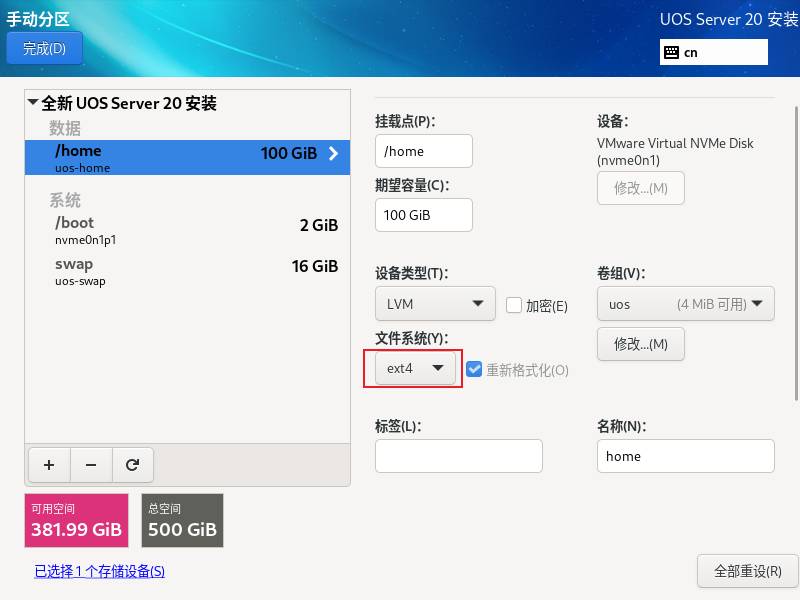The width and height of the screenshot is (800, 600).
Task: Click the keyboard layout icon beside cn
Action: click(x=671, y=52)
